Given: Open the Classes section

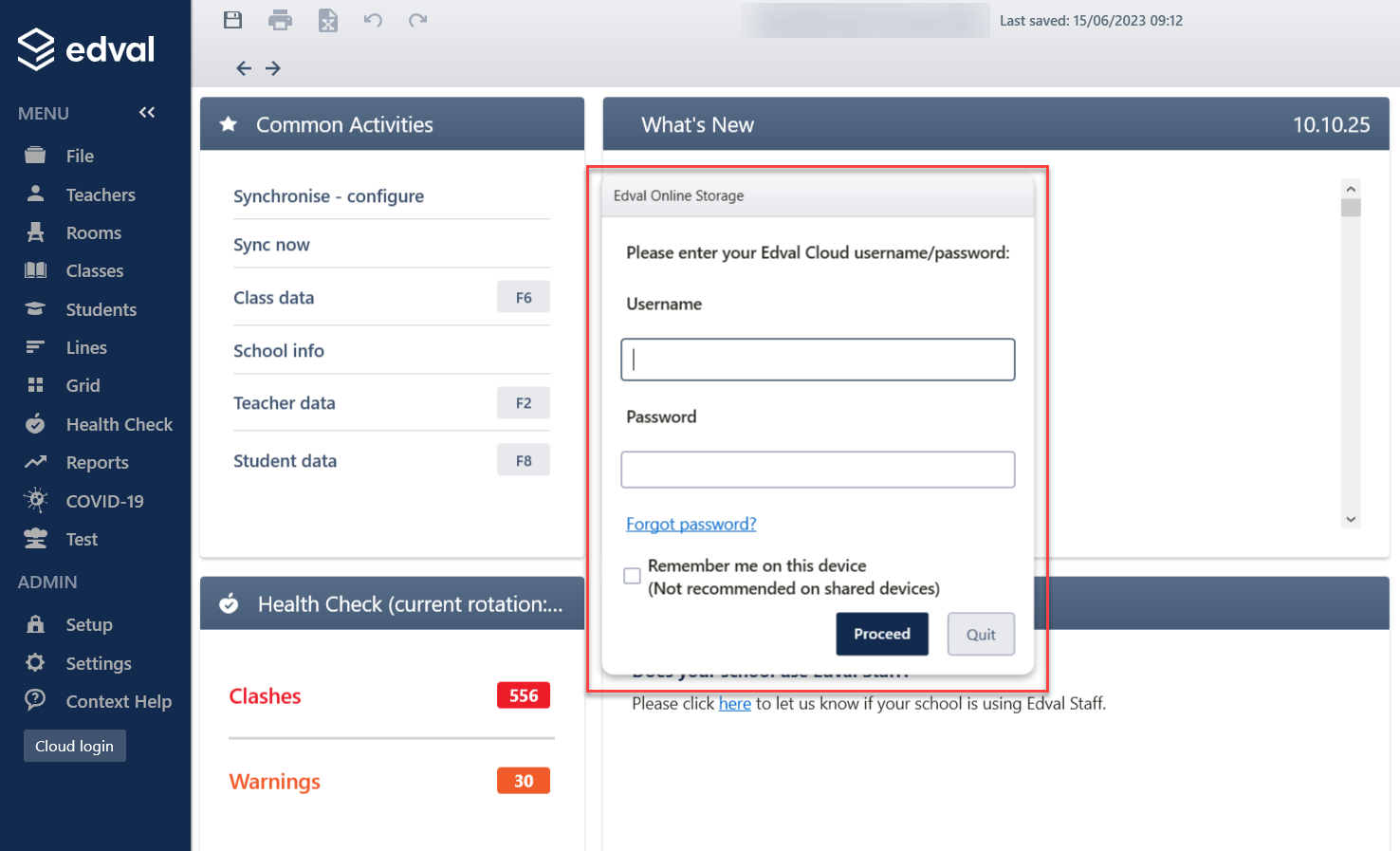Looking at the screenshot, I should [x=95, y=270].
